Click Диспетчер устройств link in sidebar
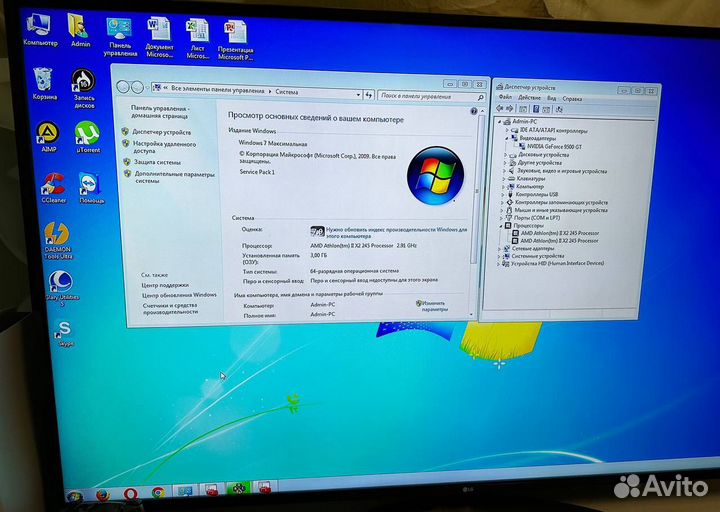This screenshot has height=512, width=720. coord(161,132)
